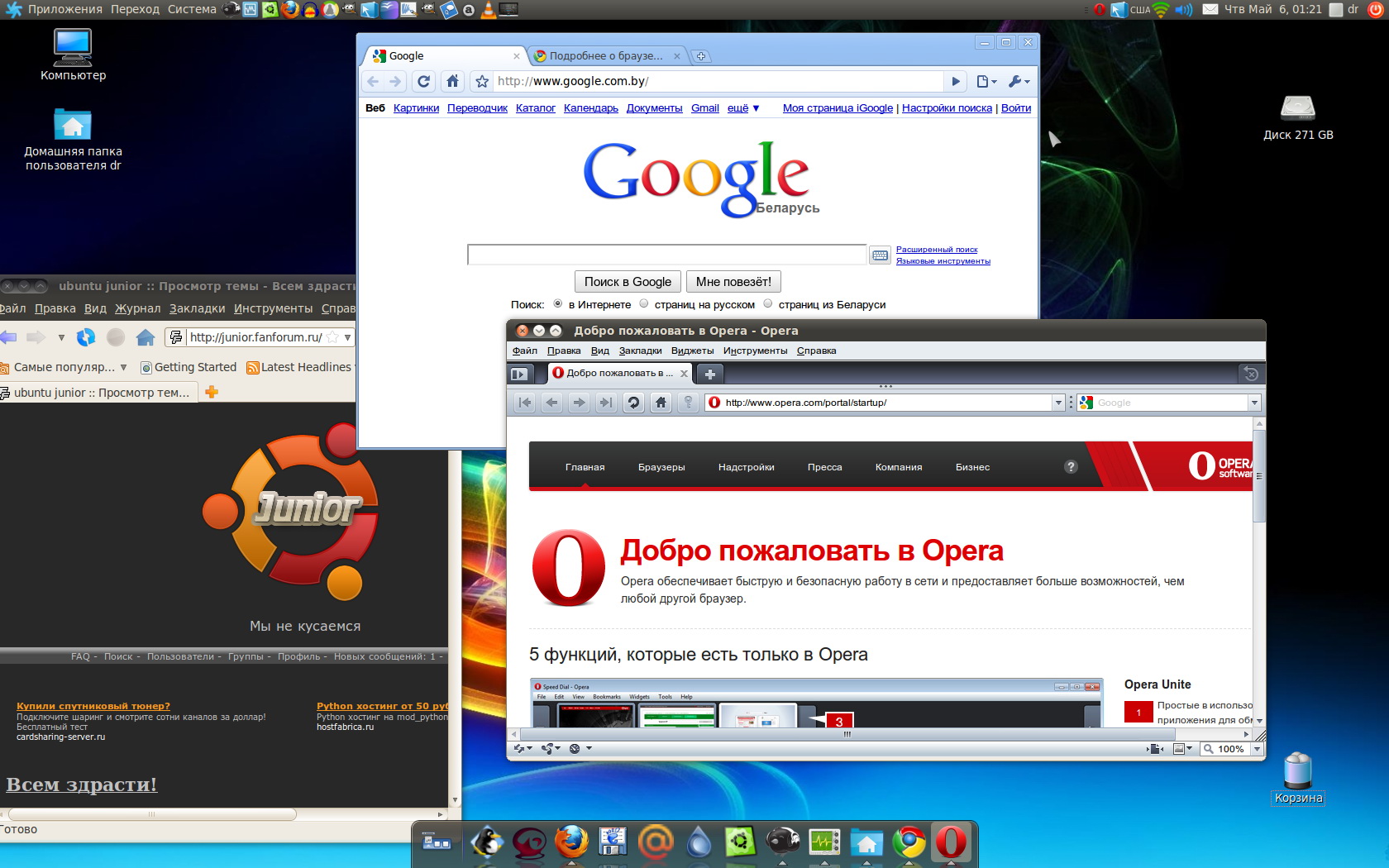Click Opera's fast forward button
This screenshot has width=1389, height=868.
click(x=606, y=403)
